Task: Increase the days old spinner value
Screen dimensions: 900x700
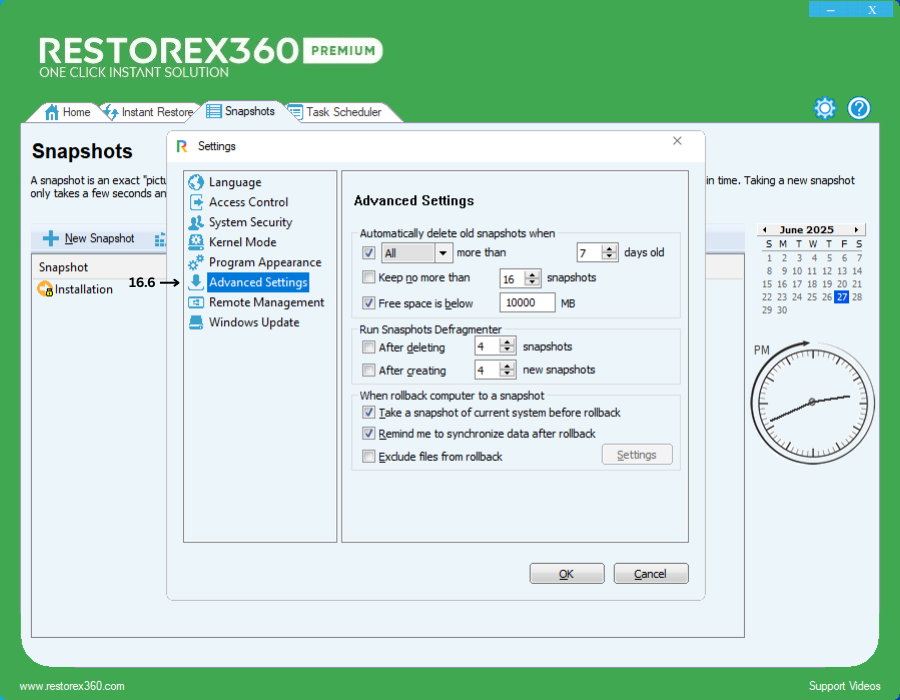Action: pos(611,249)
